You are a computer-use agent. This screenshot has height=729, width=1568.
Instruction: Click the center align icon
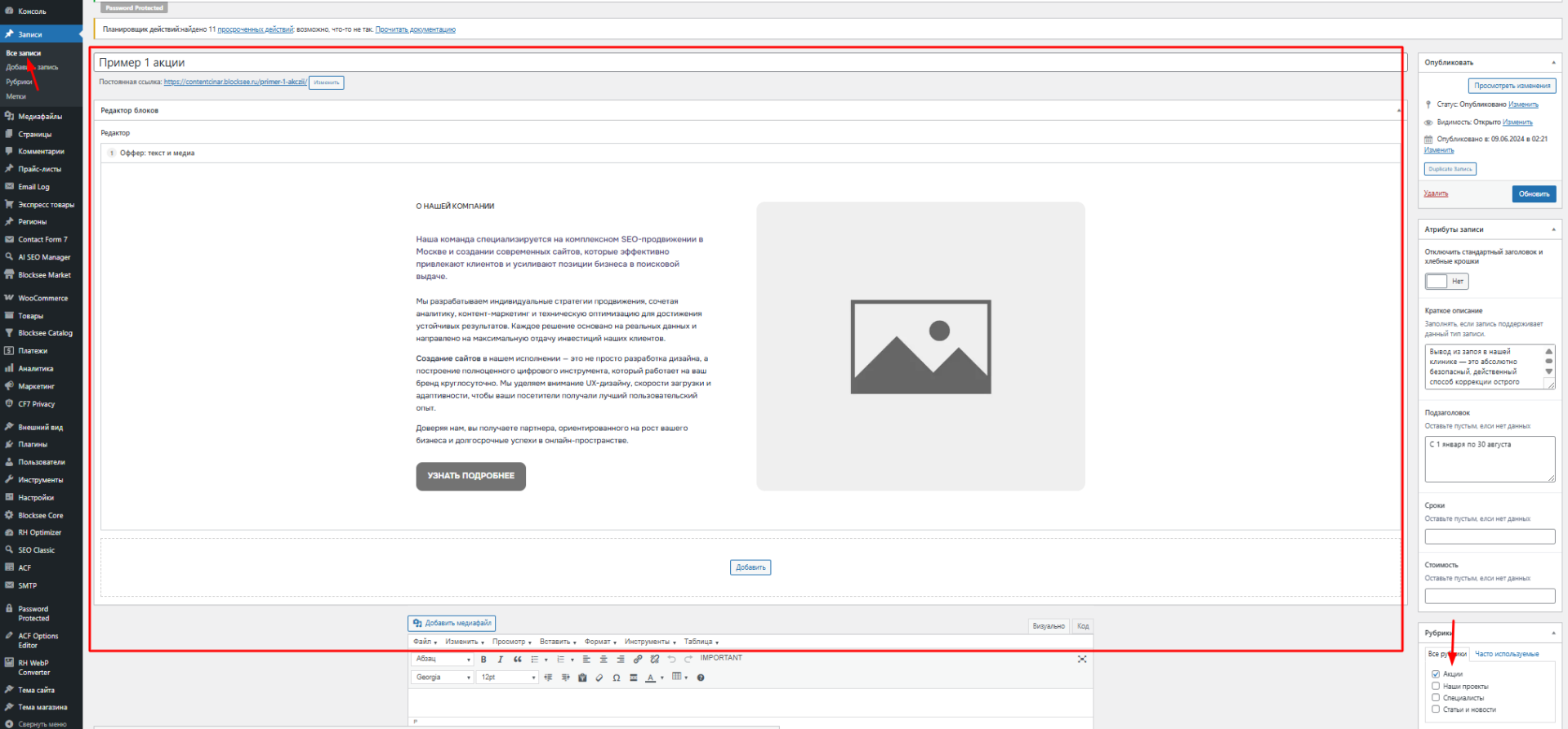604,660
